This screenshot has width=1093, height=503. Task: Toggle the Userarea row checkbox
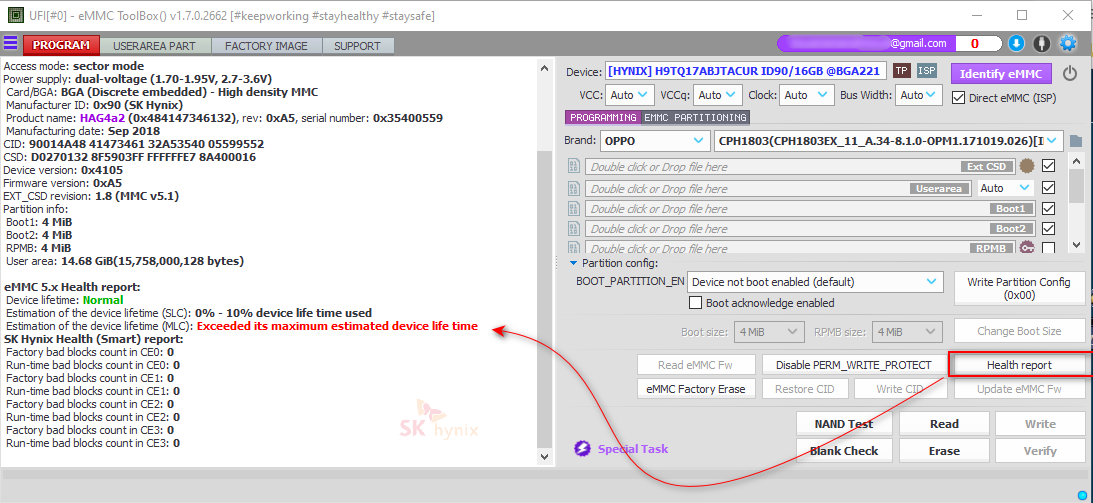[x=1048, y=188]
